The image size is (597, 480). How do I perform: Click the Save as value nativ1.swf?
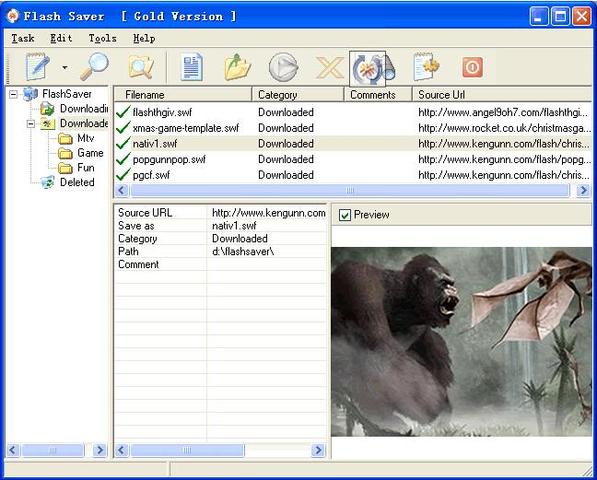234,226
